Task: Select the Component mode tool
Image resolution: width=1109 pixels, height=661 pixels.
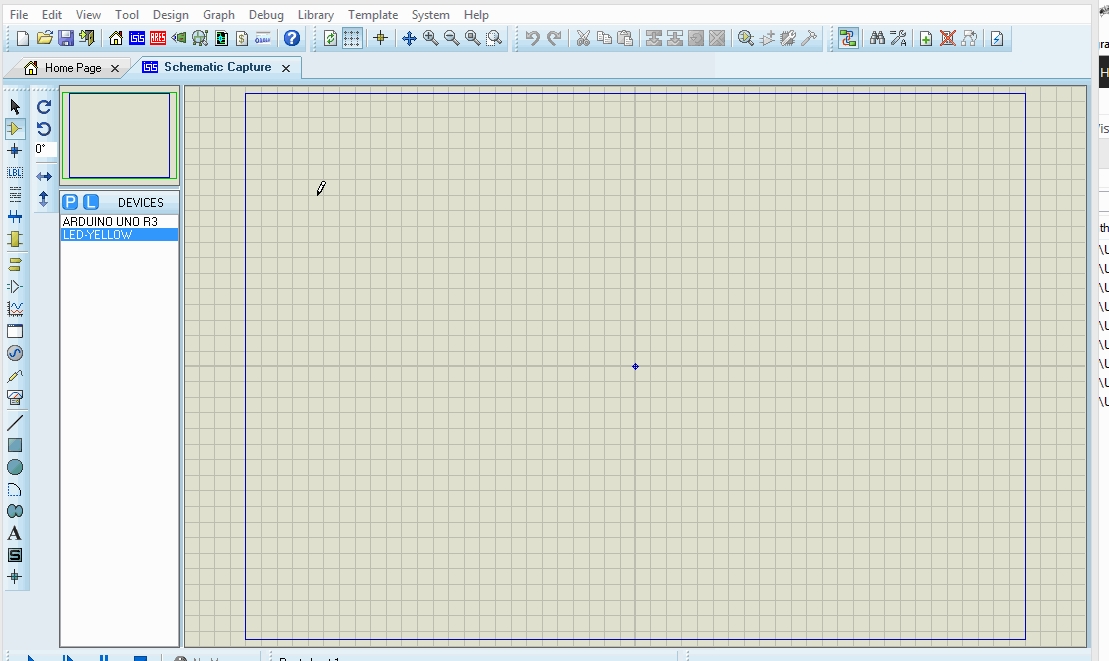Action: point(15,128)
